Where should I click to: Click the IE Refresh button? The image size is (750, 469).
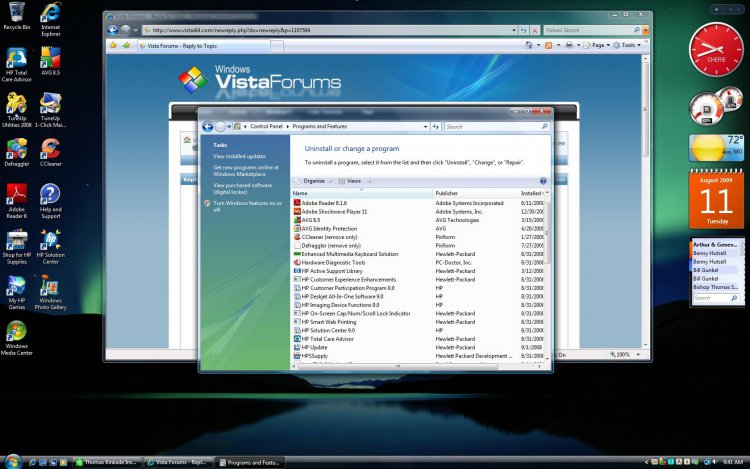[x=524, y=30]
